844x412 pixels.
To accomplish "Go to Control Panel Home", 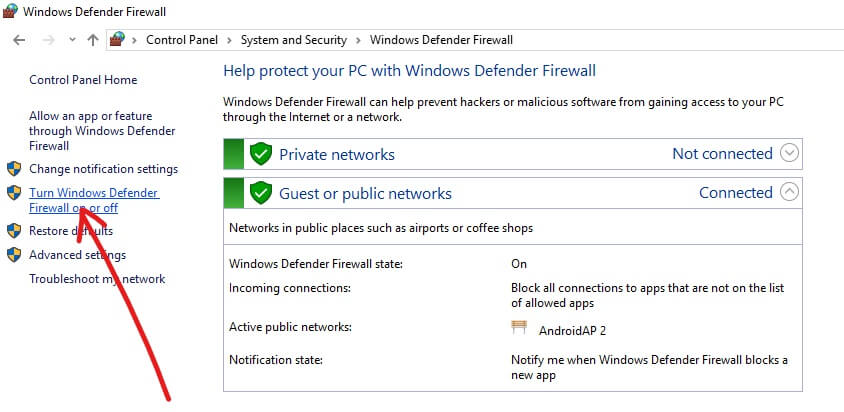I will [83, 80].
